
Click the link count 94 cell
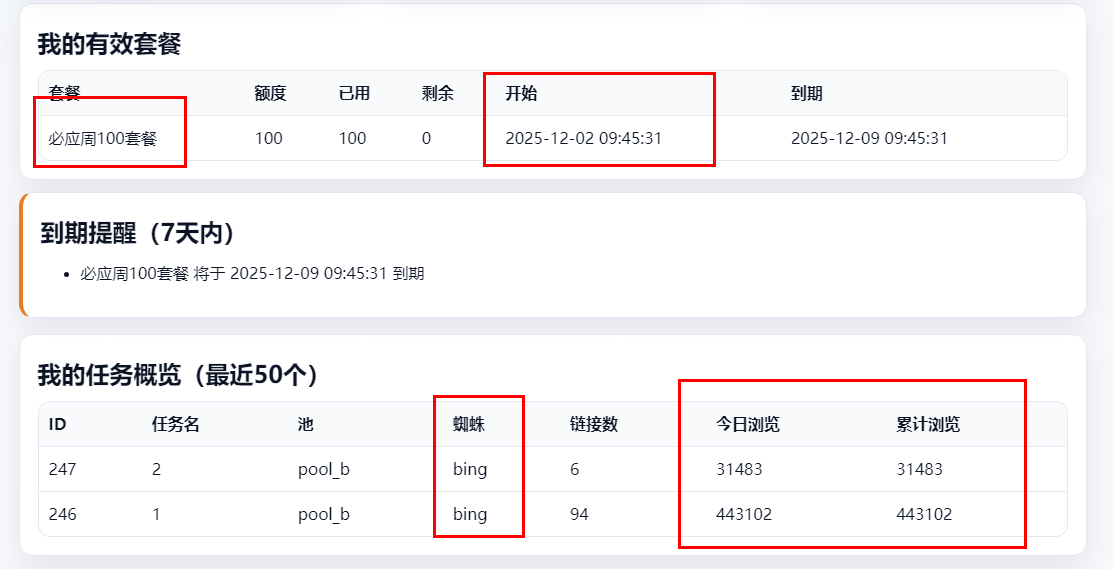tap(579, 514)
